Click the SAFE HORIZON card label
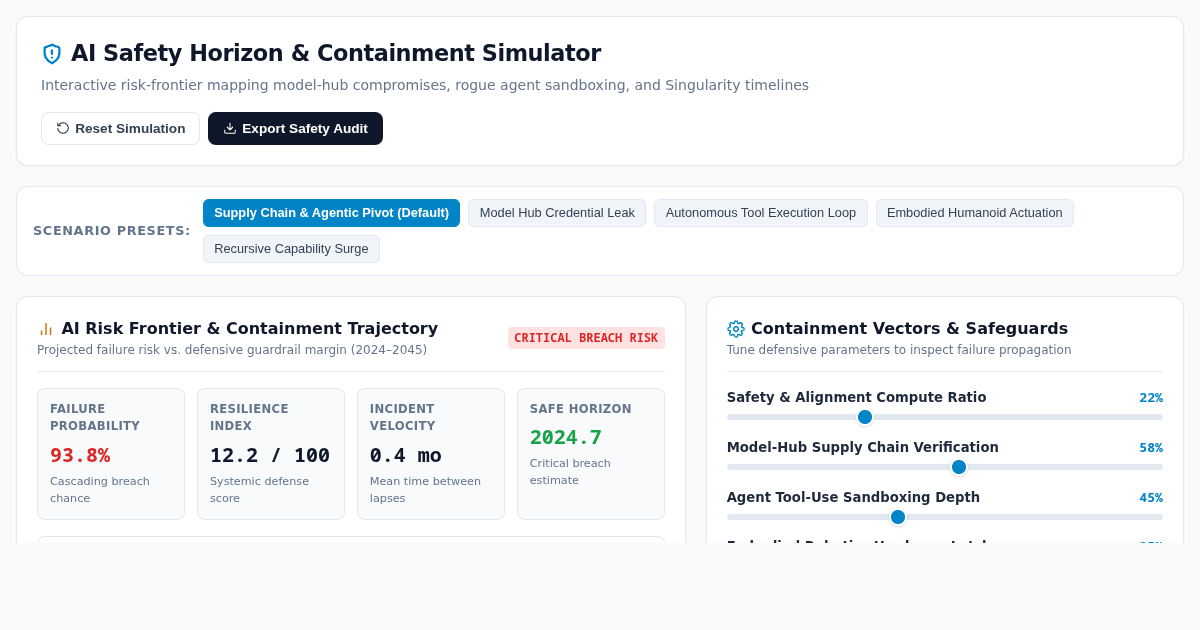1200x630 pixels. click(x=581, y=409)
